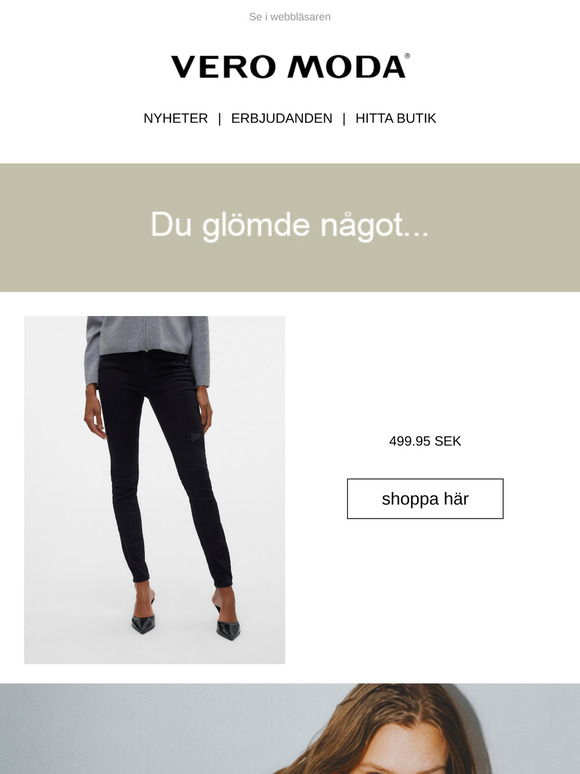
Task: Open the ERBJUDANDEN menu link
Action: [x=281, y=118]
